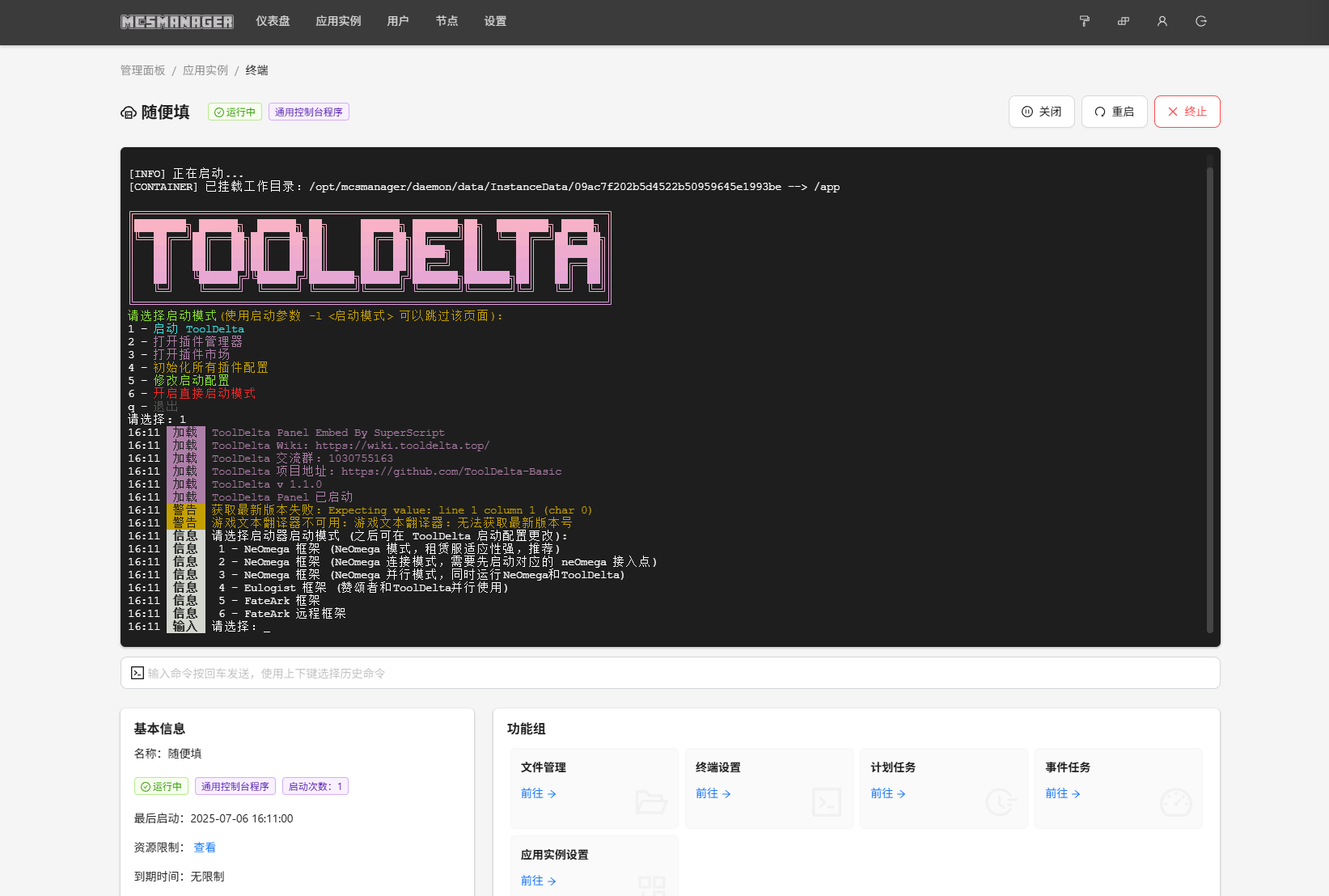Open the blocks layout icon in header

click(x=1123, y=21)
